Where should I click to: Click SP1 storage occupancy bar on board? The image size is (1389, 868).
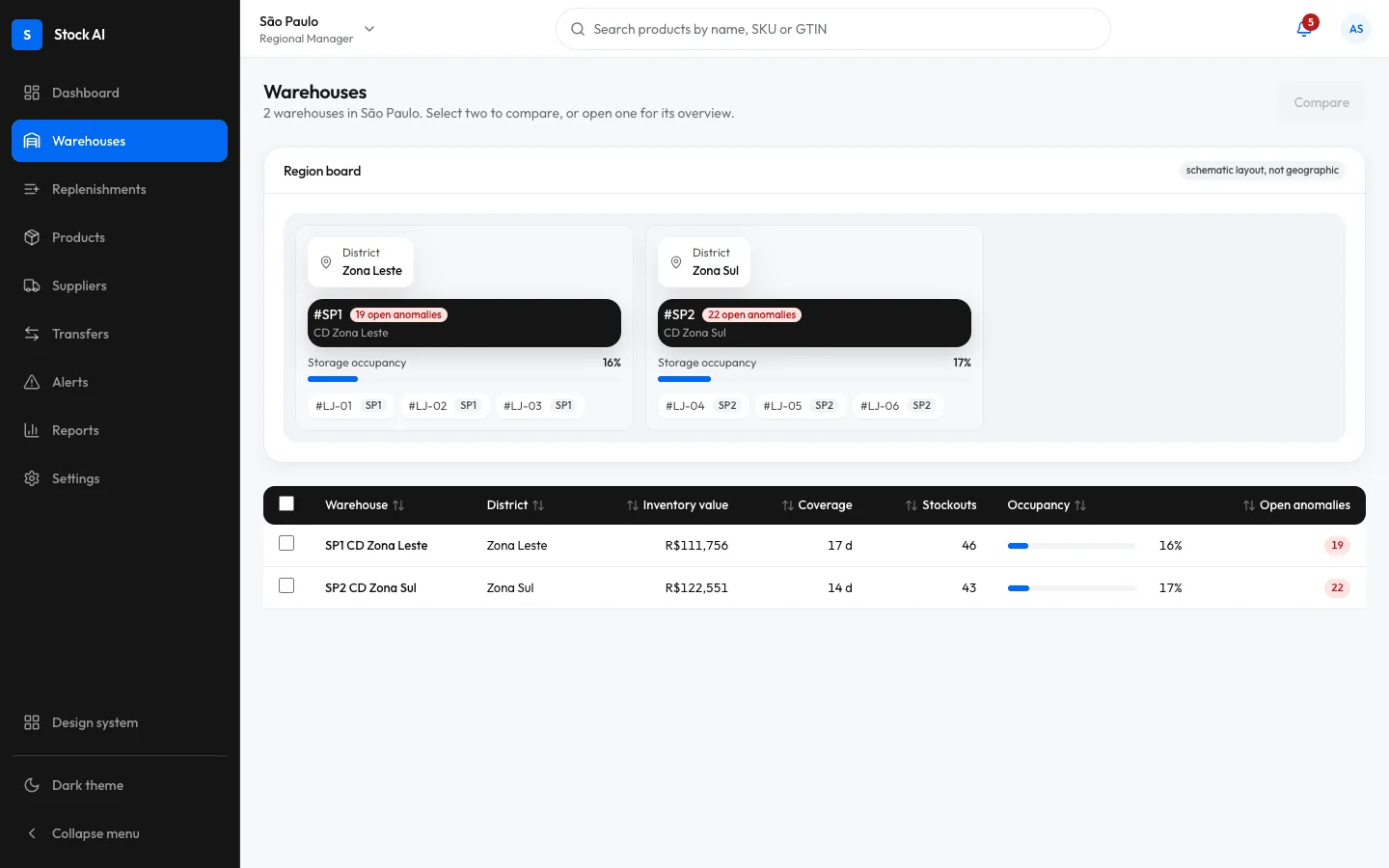click(x=464, y=379)
